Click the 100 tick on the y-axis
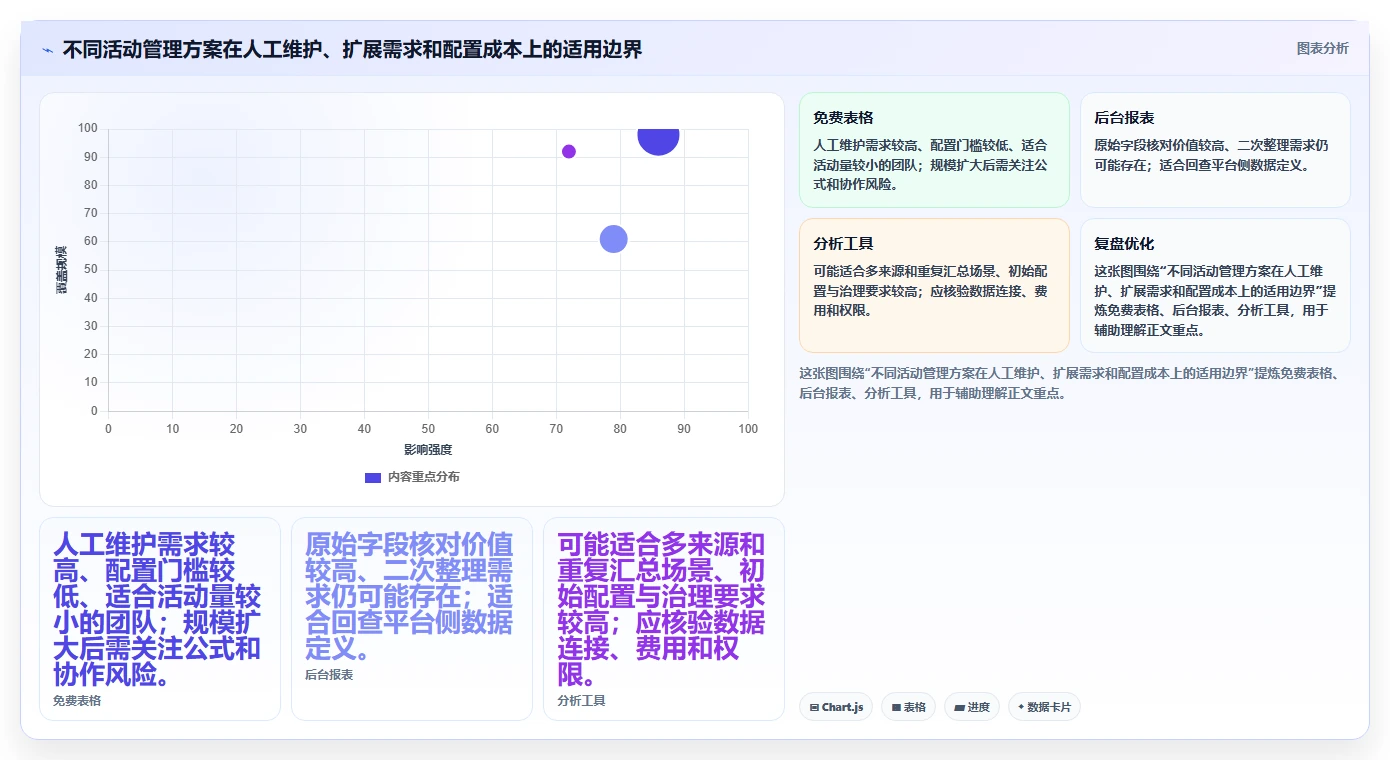 tap(88, 128)
